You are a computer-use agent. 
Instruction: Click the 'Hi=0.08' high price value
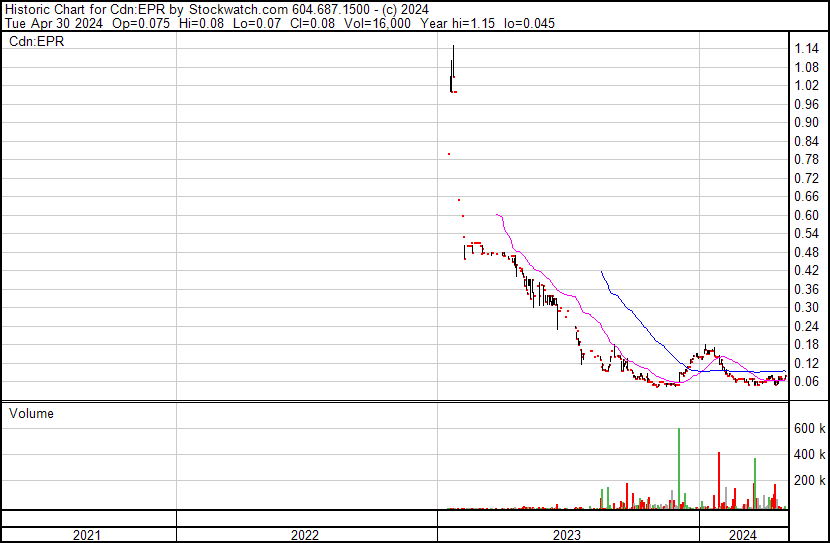point(201,23)
